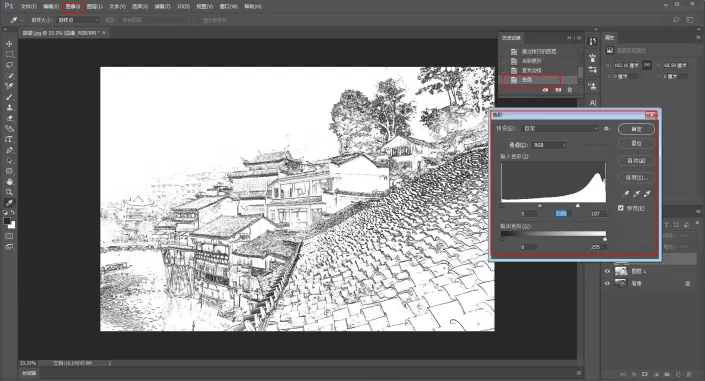Open the Properties panel flyout menu
Screen dimensions: 705x381
[698, 38]
